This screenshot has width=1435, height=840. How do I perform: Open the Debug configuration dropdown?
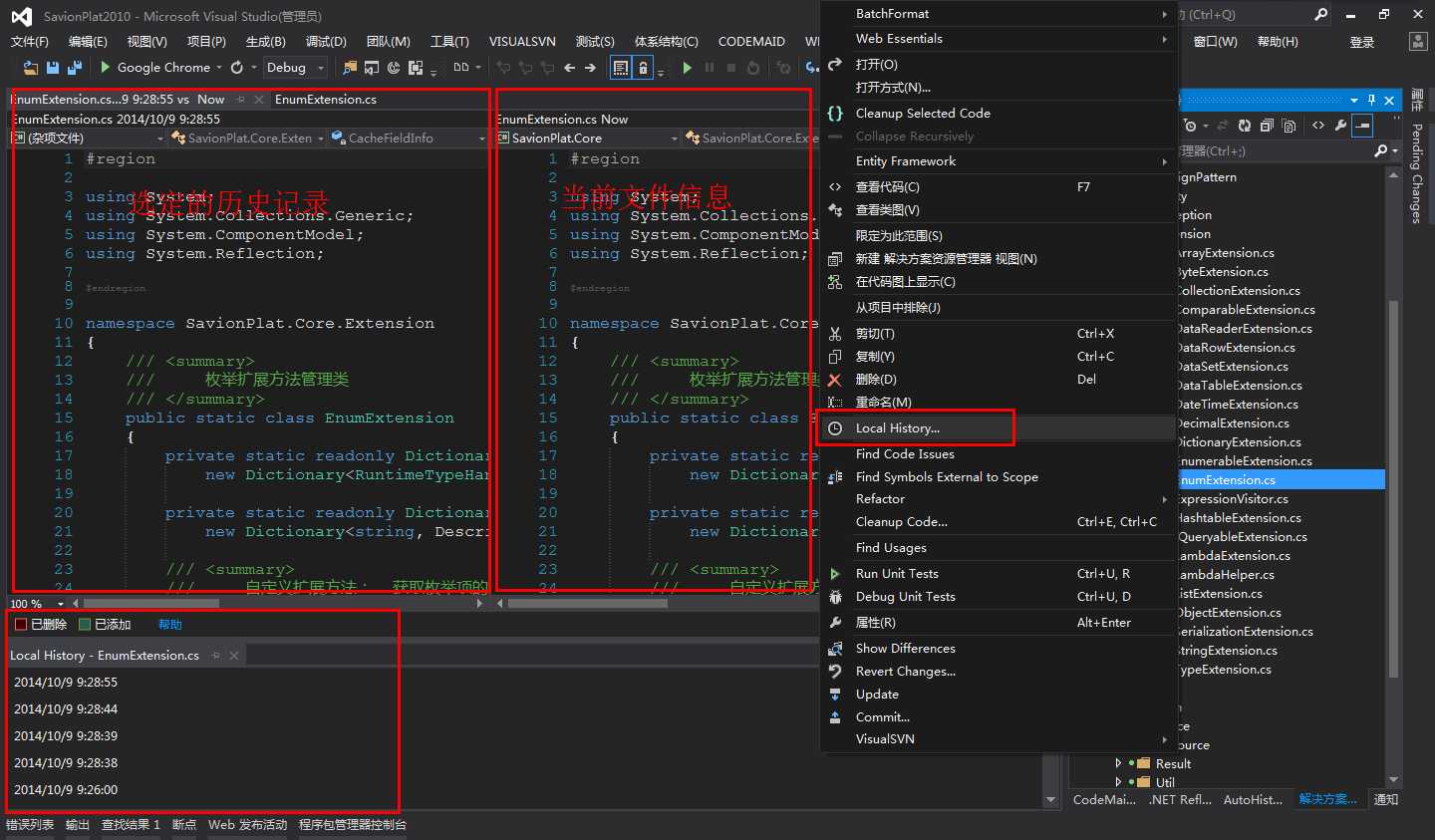click(295, 68)
